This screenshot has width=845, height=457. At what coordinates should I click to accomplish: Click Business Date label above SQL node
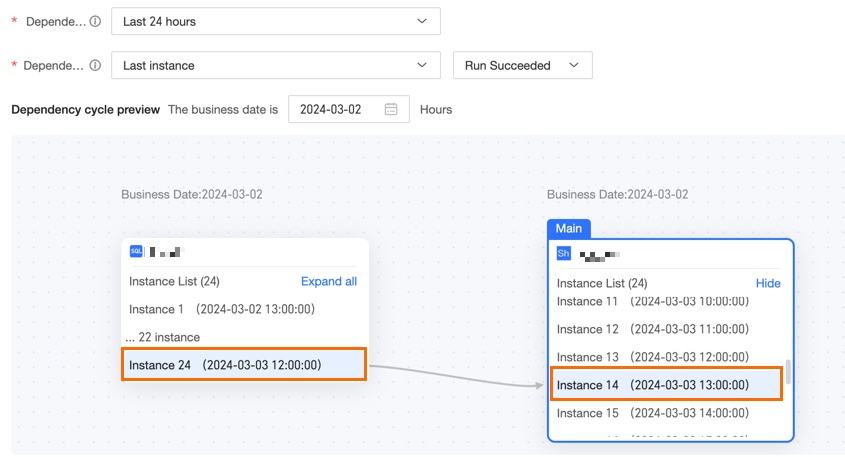click(x=192, y=195)
